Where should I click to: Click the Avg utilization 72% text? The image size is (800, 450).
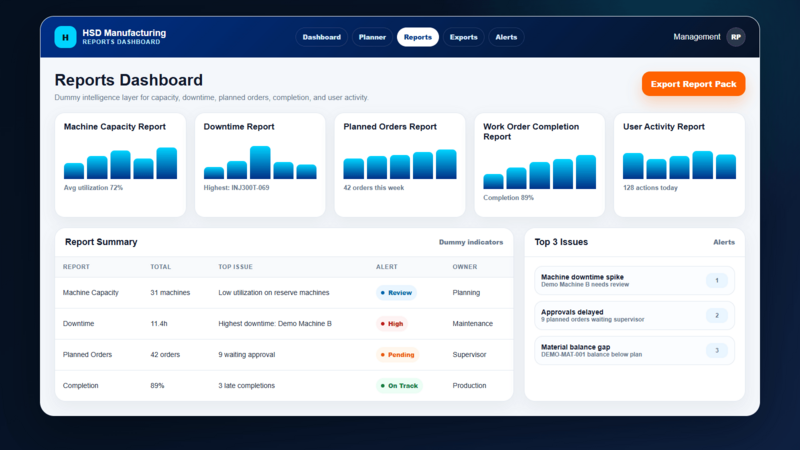(x=93, y=188)
